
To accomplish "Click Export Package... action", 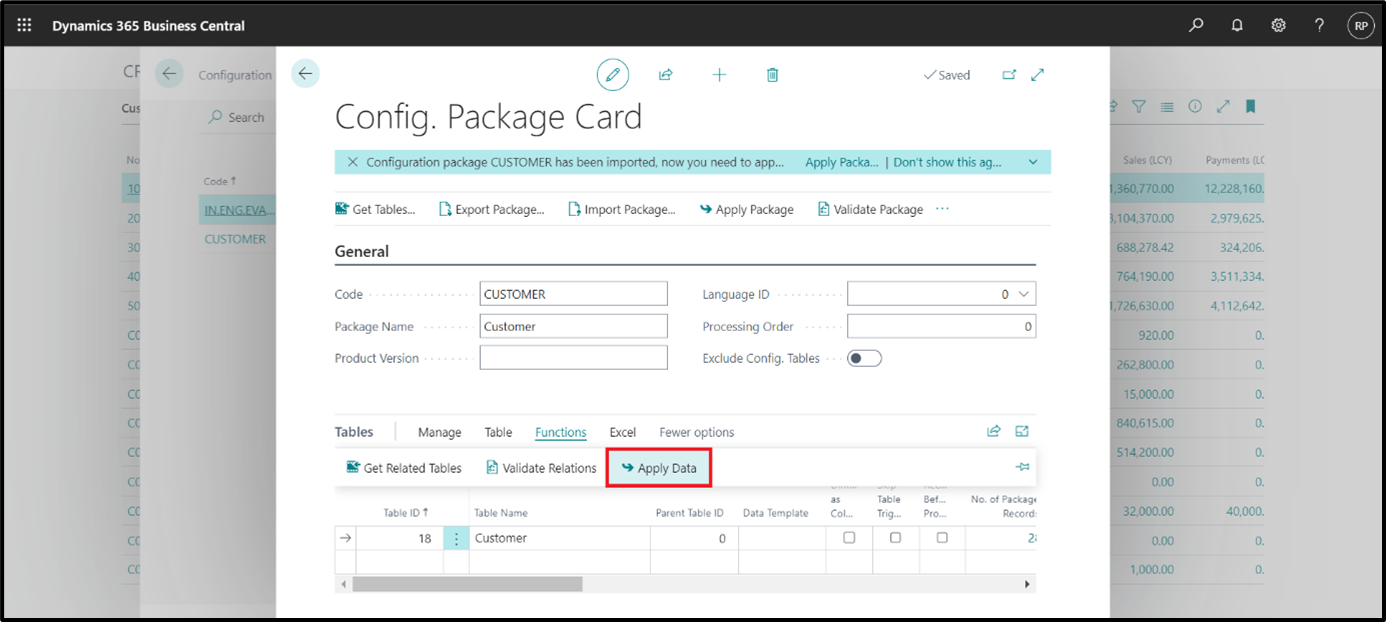I will tap(491, 209).
